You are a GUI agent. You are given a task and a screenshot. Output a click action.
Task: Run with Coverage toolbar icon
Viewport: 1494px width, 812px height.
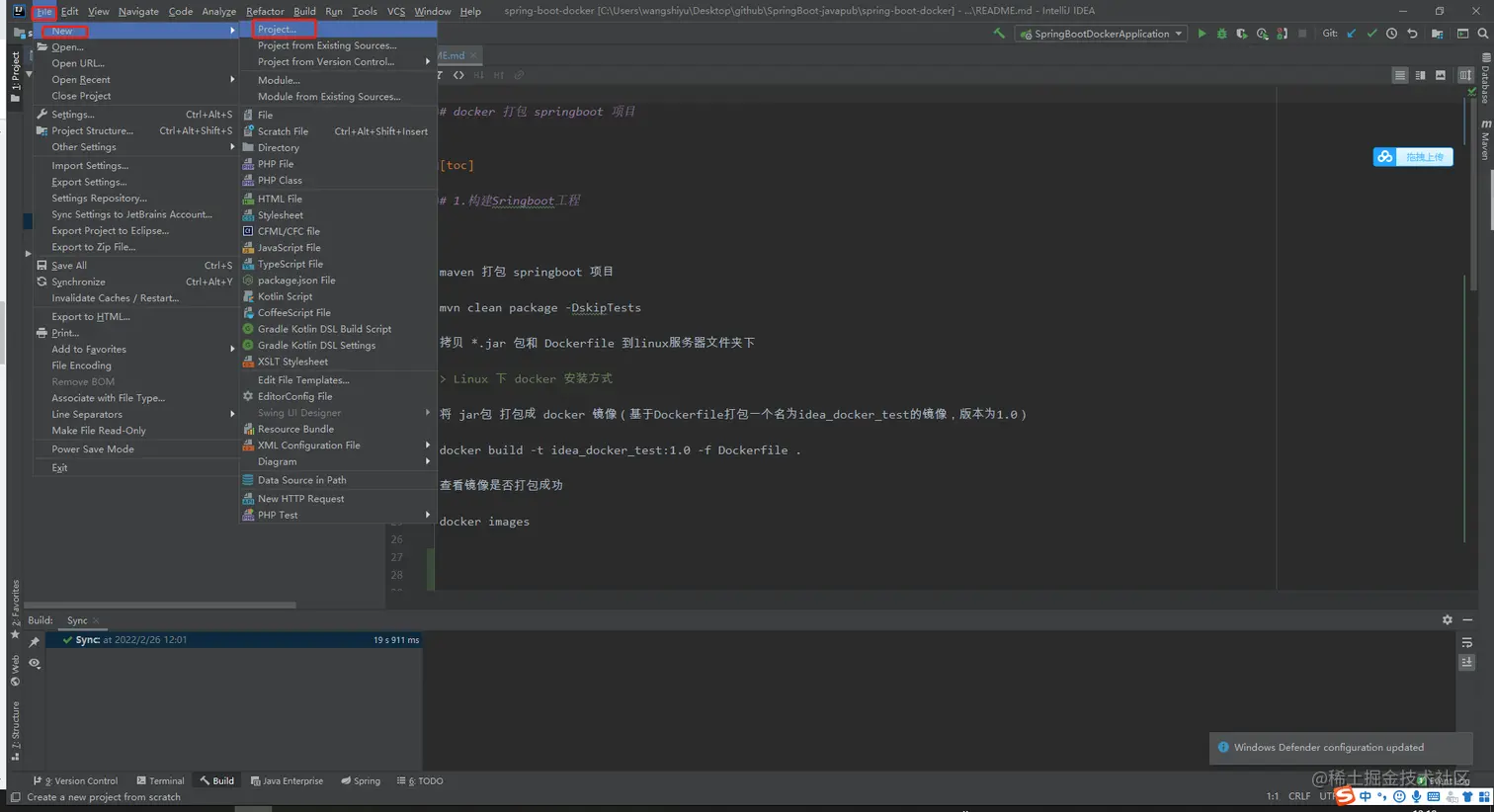tap(1242, 34)
